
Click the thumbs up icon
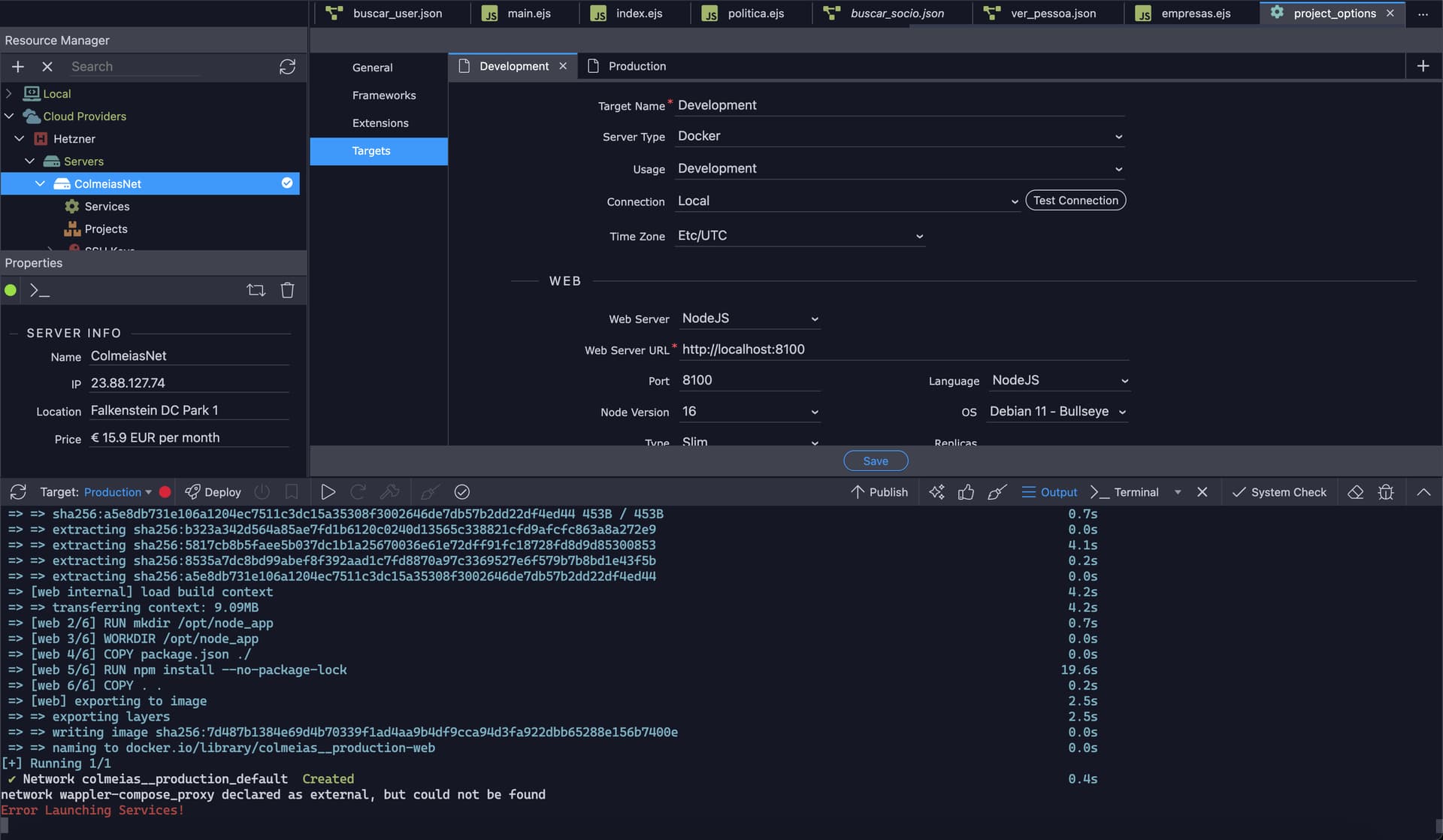click(967, 492)
